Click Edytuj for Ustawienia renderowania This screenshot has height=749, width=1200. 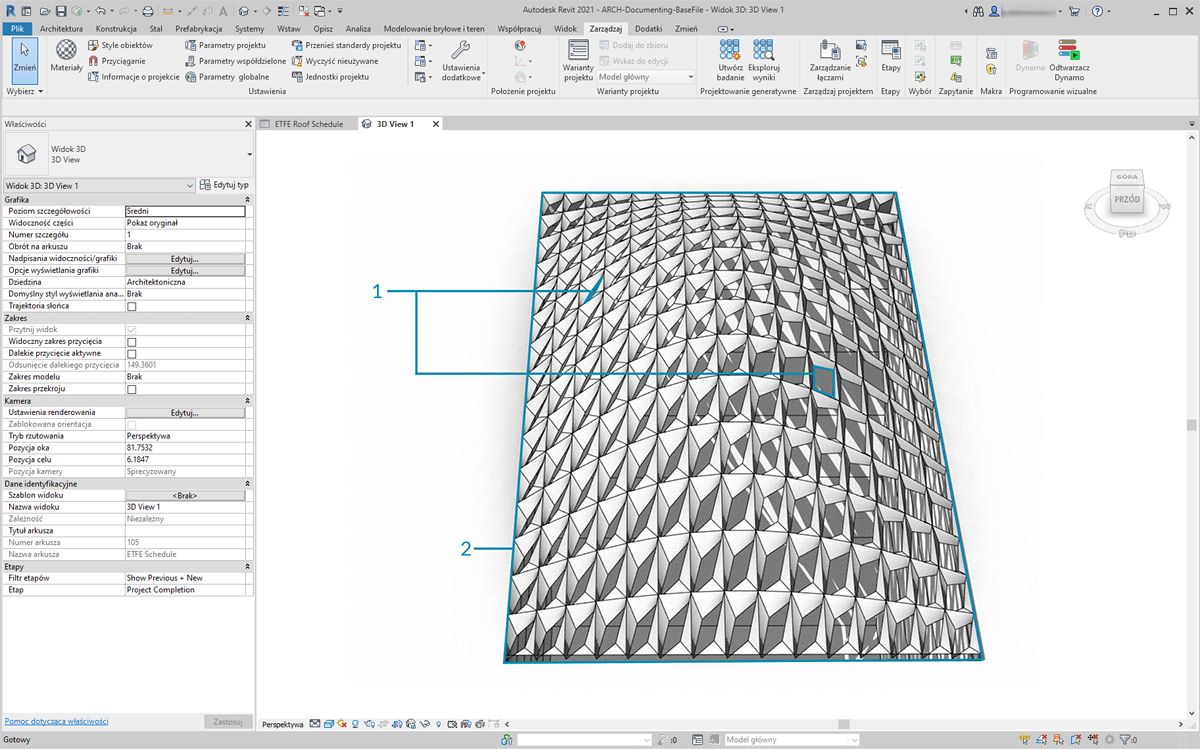[x=185, y=412]
